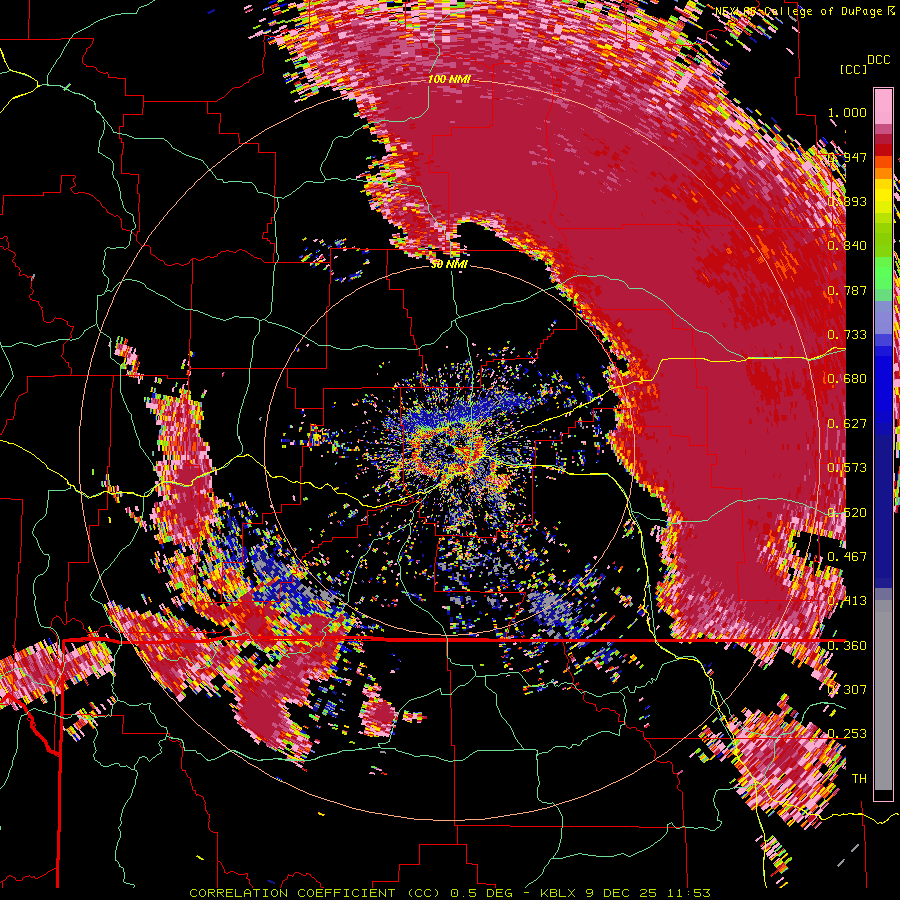Click the KBLX radar site at ring center
Screen dimensions: 900x900
449,451
